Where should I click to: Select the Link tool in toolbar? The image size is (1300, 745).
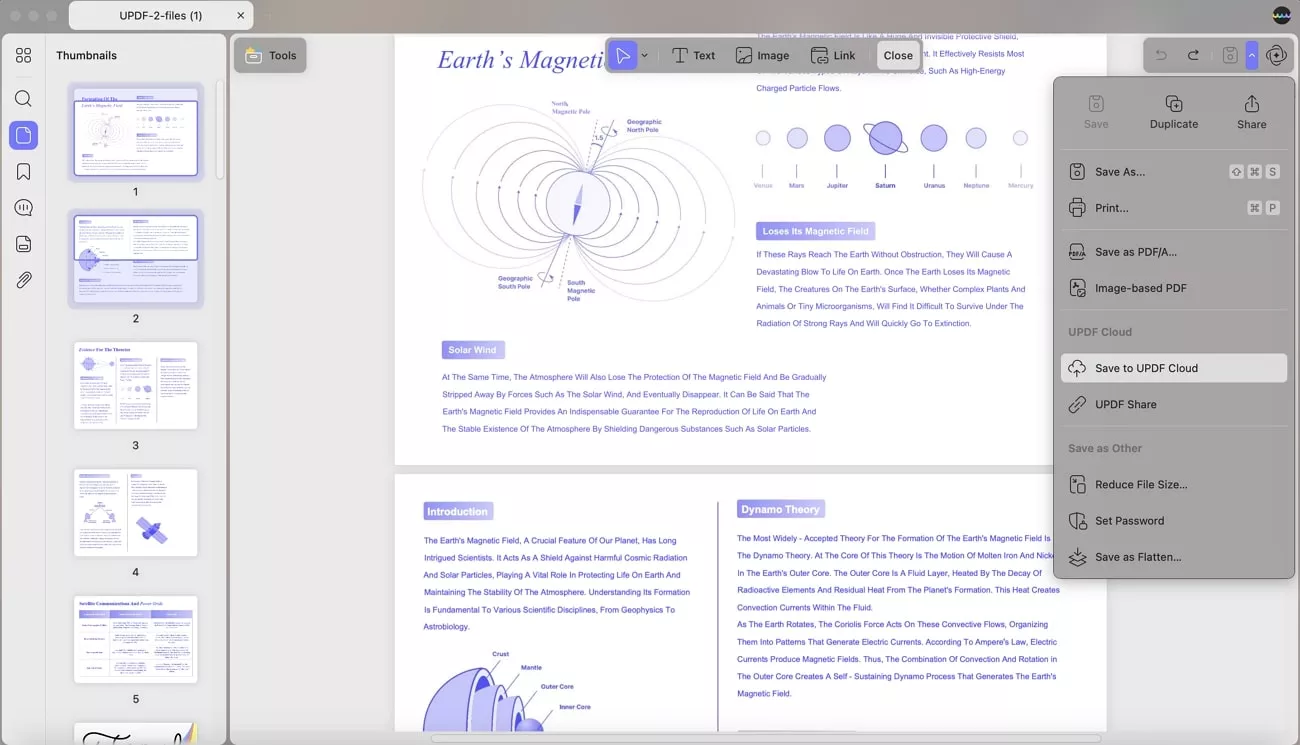[833, 56]
